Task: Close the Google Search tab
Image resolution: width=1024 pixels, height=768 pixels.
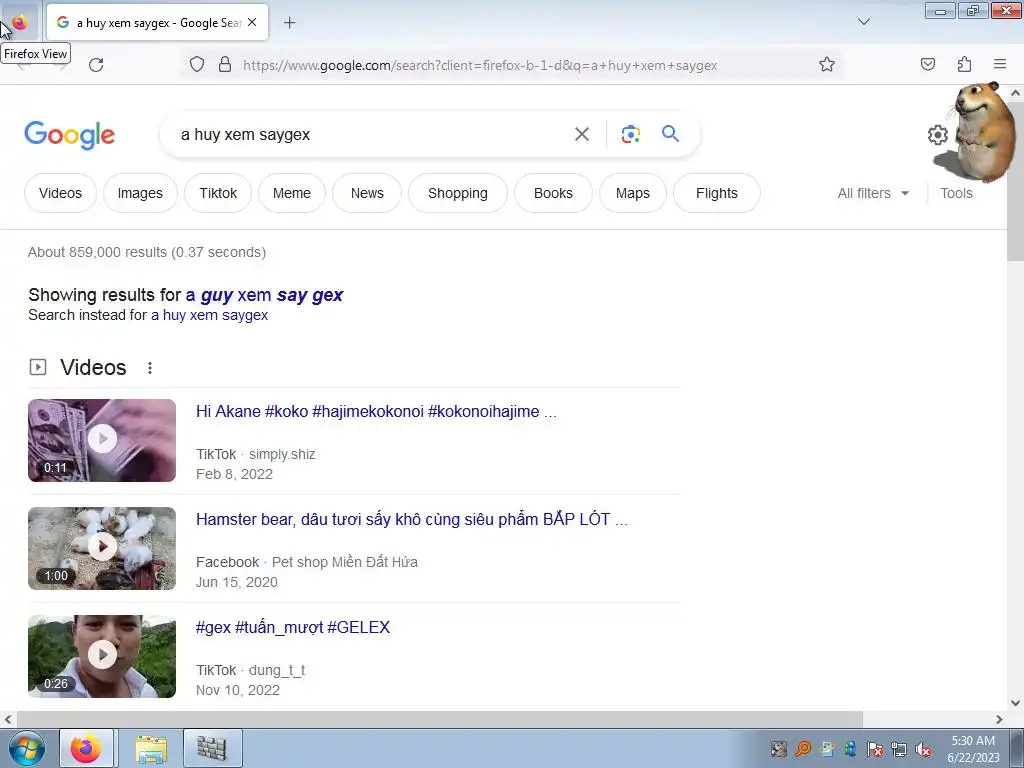Action: (x=252, y=22)
